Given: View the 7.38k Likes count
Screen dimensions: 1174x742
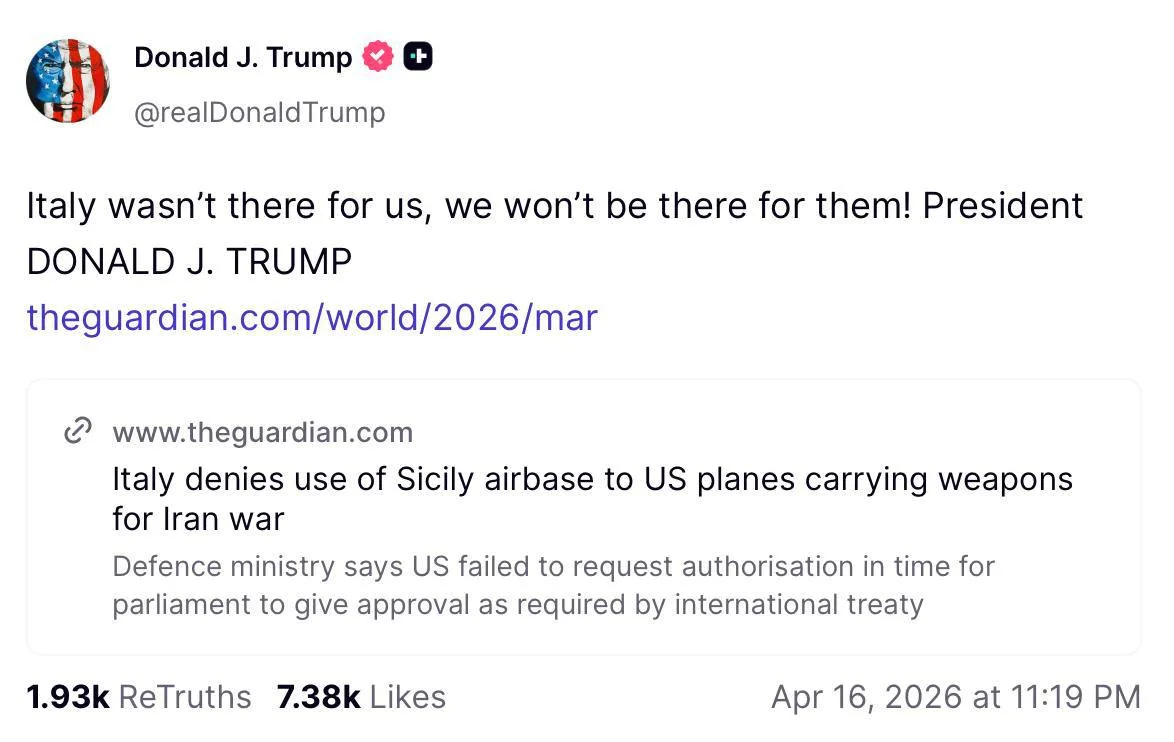Looking at the screenshot, I should (x=319, y=697).
